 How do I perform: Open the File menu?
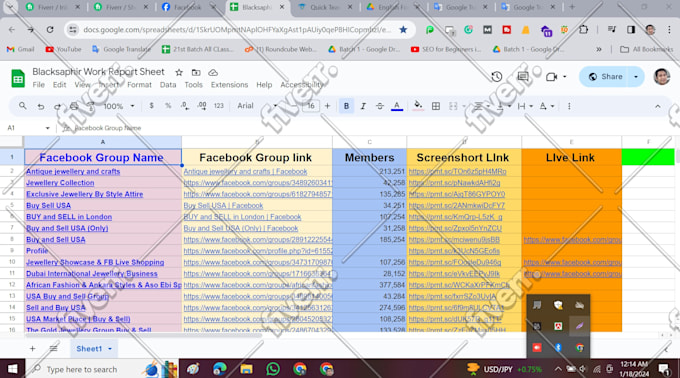coord(39,85)
